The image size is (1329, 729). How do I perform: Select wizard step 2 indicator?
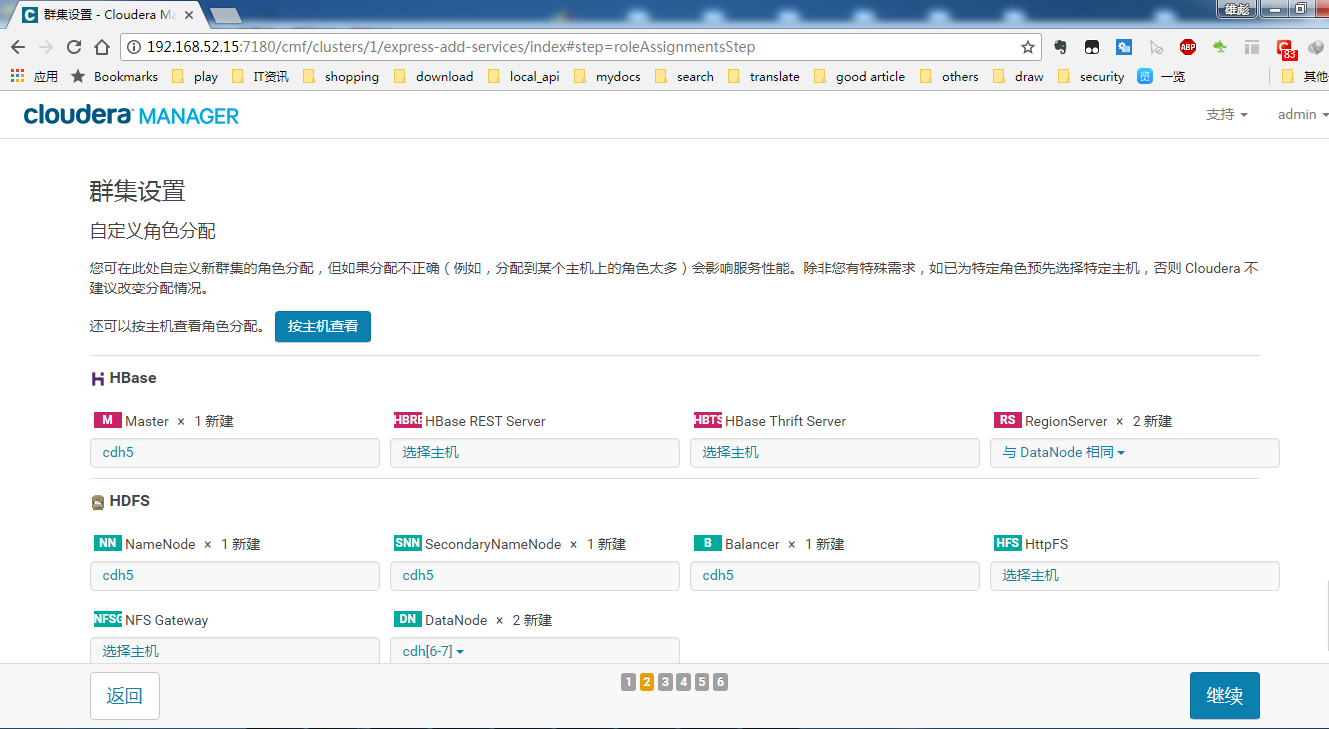[646, 682]
